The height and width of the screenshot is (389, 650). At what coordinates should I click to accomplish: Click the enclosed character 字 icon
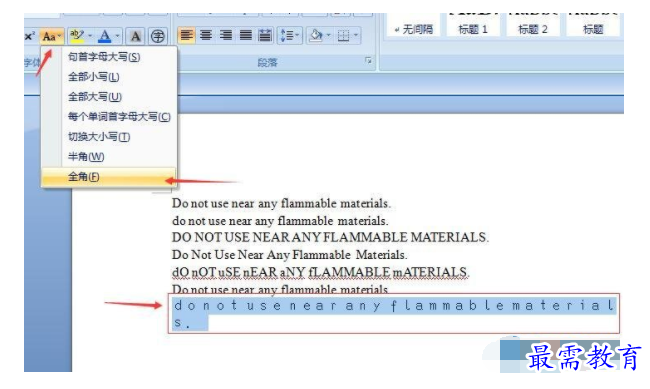point(158,36)
